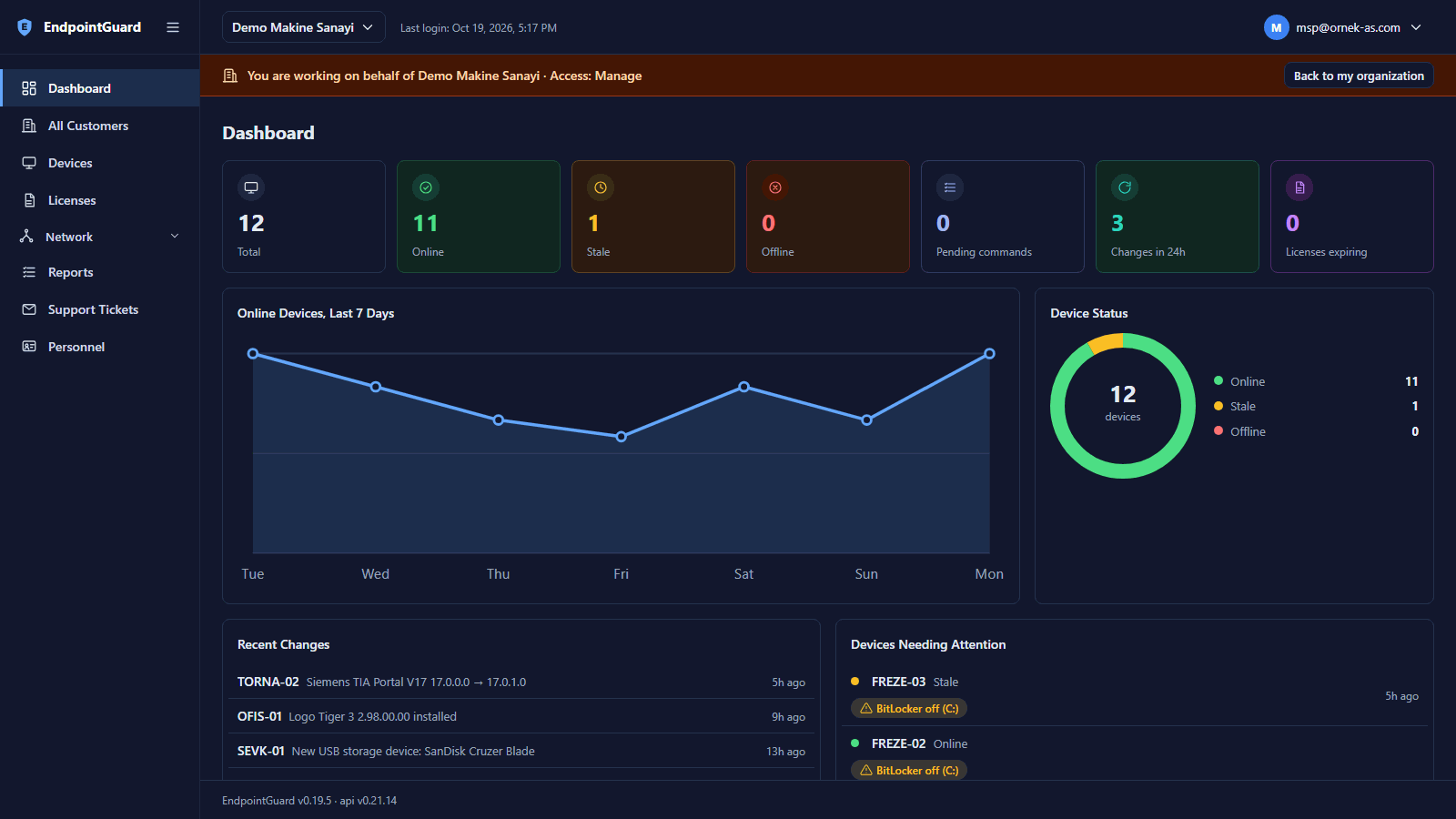Click the Reports list icon in sidebar
Screen dimensions: 1456x819
(29, 272)
